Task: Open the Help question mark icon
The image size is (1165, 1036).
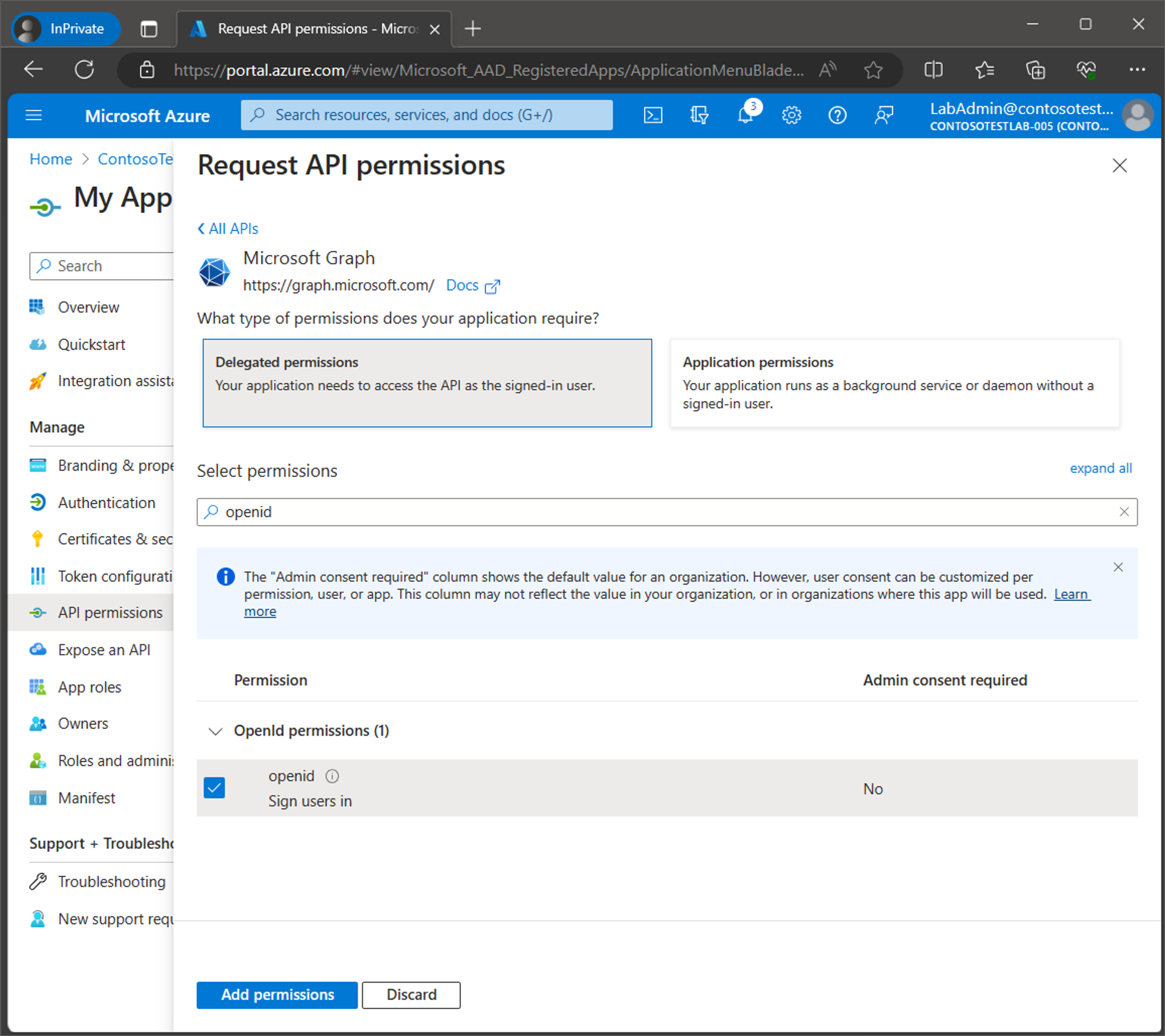Action: click(x=837, y=116)
